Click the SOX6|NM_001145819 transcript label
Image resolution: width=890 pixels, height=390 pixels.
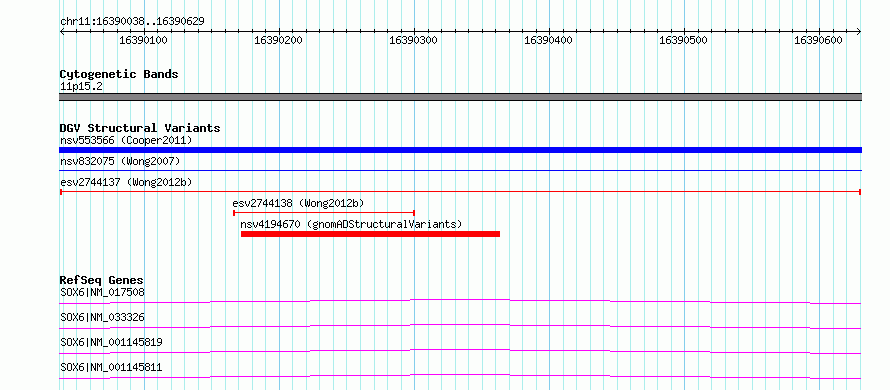(x=111, y=342)
